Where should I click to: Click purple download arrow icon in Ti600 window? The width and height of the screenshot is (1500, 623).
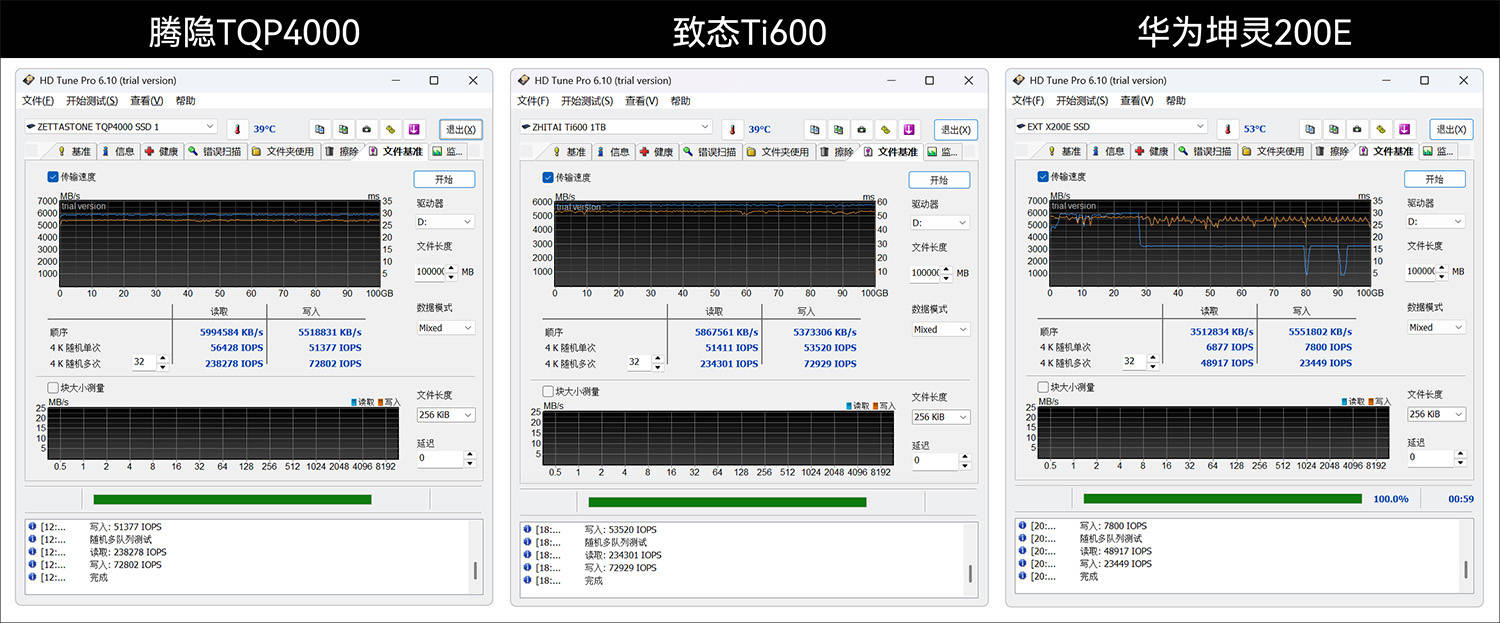click(909, 130)
